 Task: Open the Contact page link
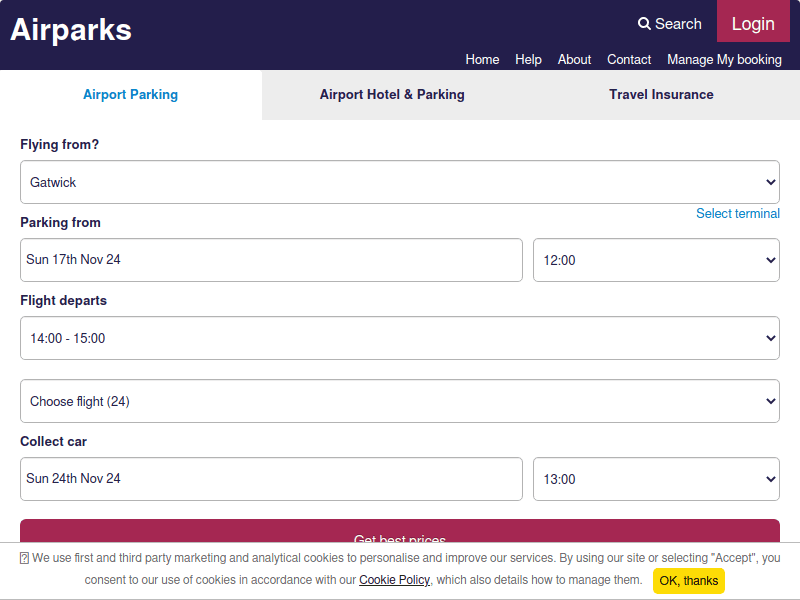click(629, 59)
